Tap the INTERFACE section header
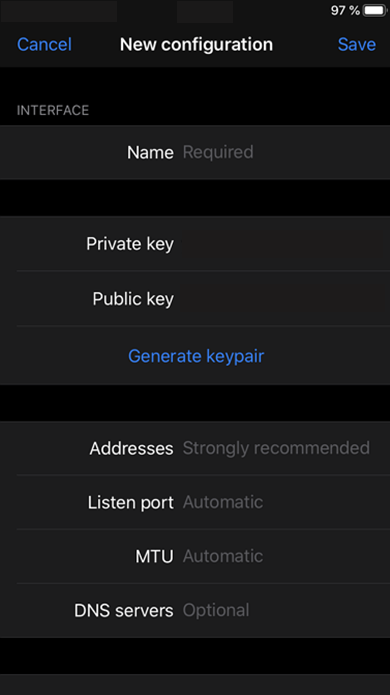This screenshot has height=695, width=390. (x=53, y=110)
